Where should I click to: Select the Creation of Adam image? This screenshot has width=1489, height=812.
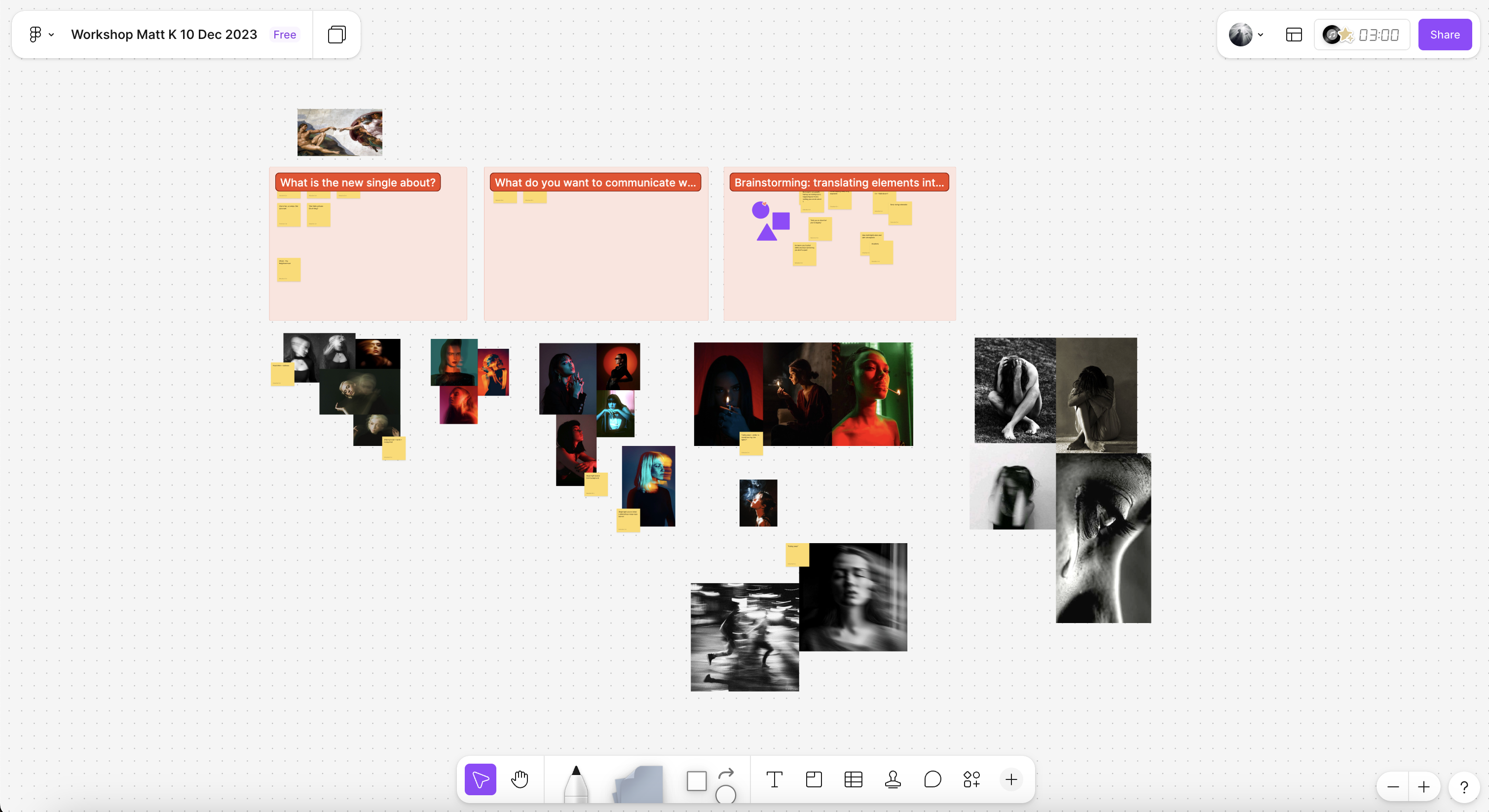(339, 132)
